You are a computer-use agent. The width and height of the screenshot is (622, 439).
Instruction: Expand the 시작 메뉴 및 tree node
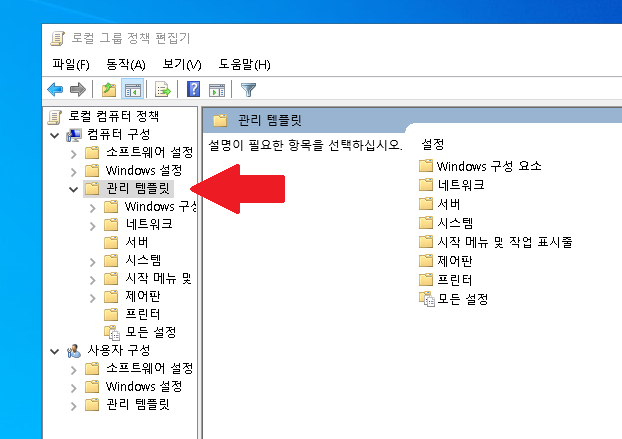(92, 280)
